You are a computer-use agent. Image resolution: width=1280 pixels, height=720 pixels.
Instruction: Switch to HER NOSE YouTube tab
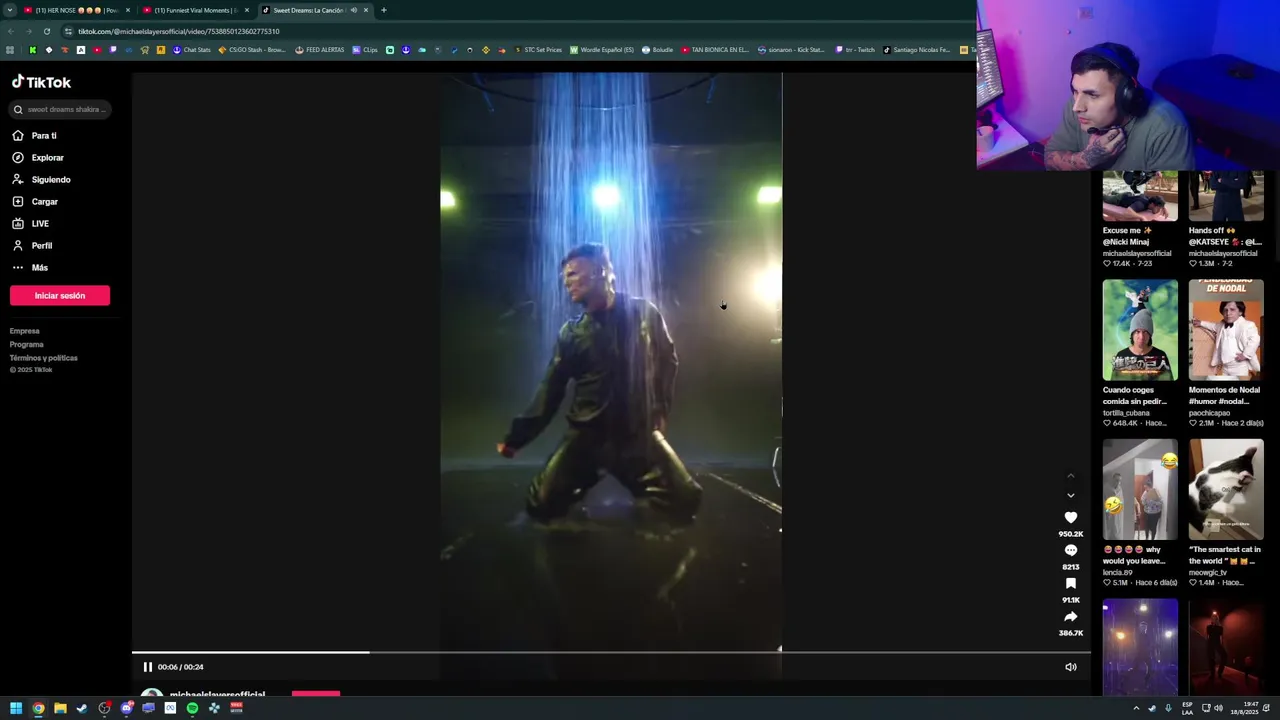(x=75, y=10)
